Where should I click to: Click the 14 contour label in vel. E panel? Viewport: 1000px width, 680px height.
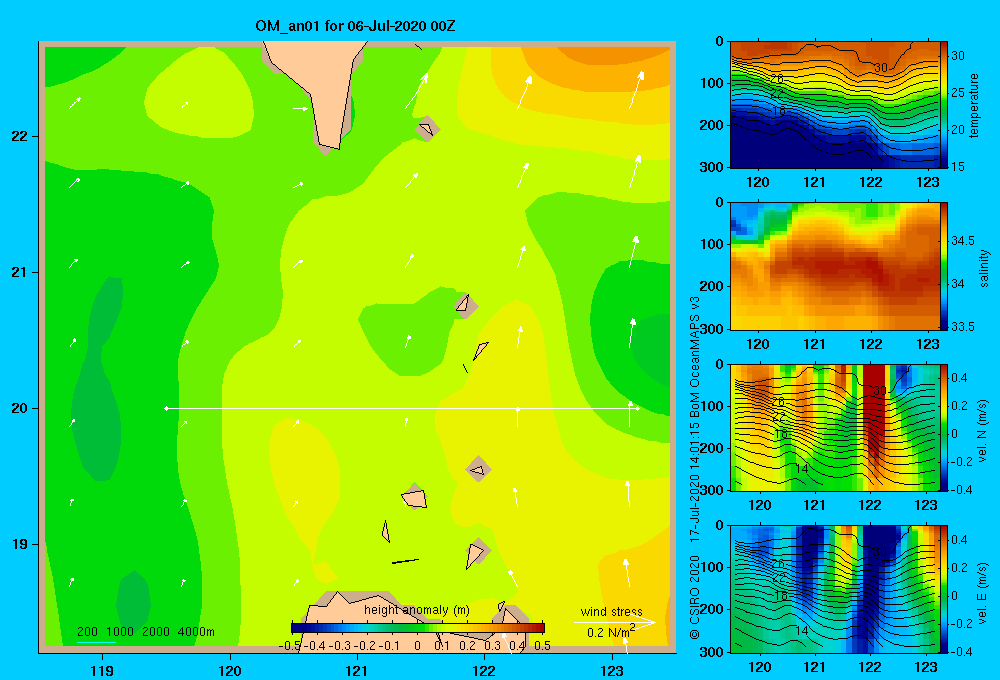802,630
